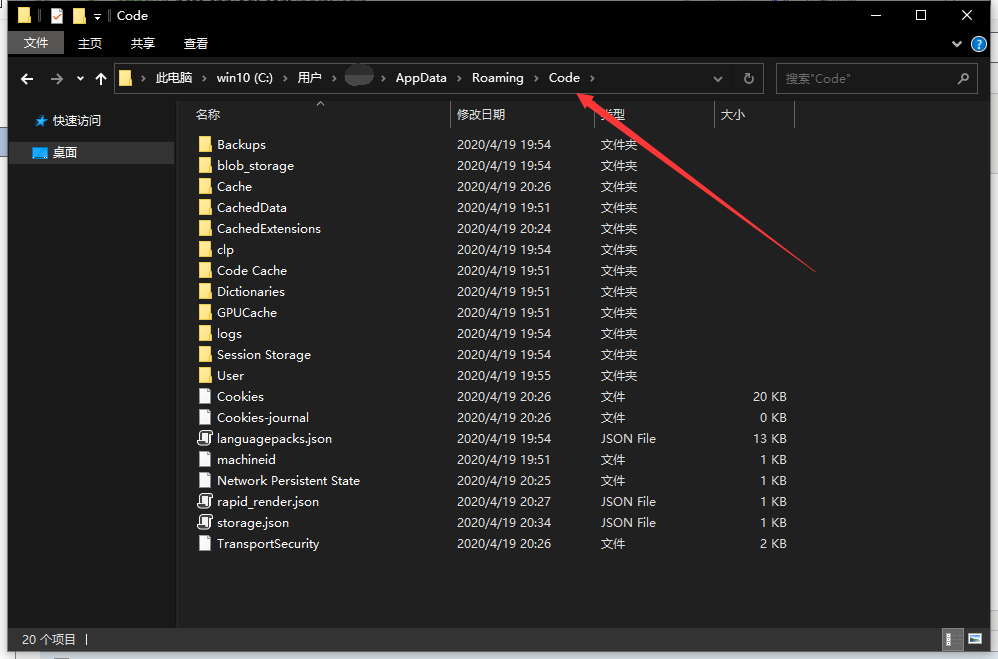This screenshot has width=998, height=659.
Task: Expand the recent locations dropdown arrow
Action: pyautogui.click(x=80, y=79)
